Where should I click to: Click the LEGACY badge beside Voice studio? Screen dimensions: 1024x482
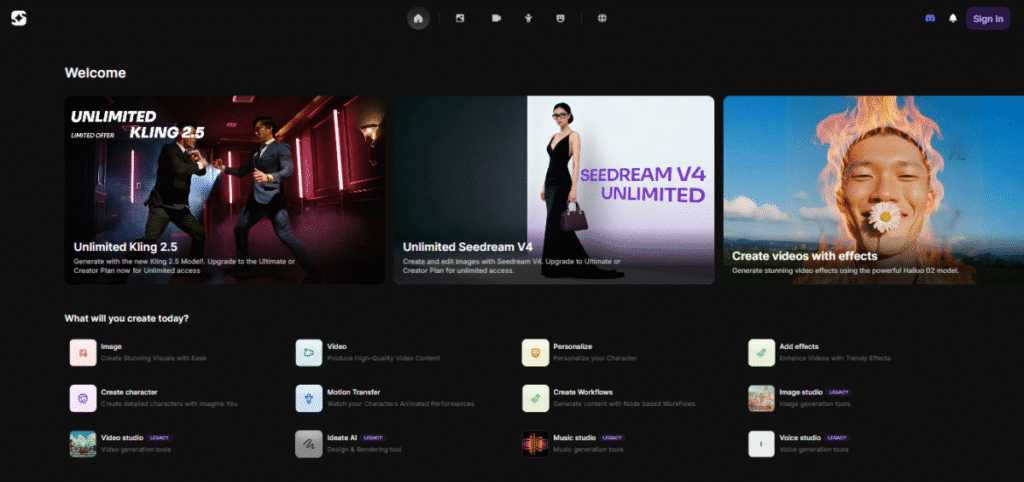[x=837, y=438]
